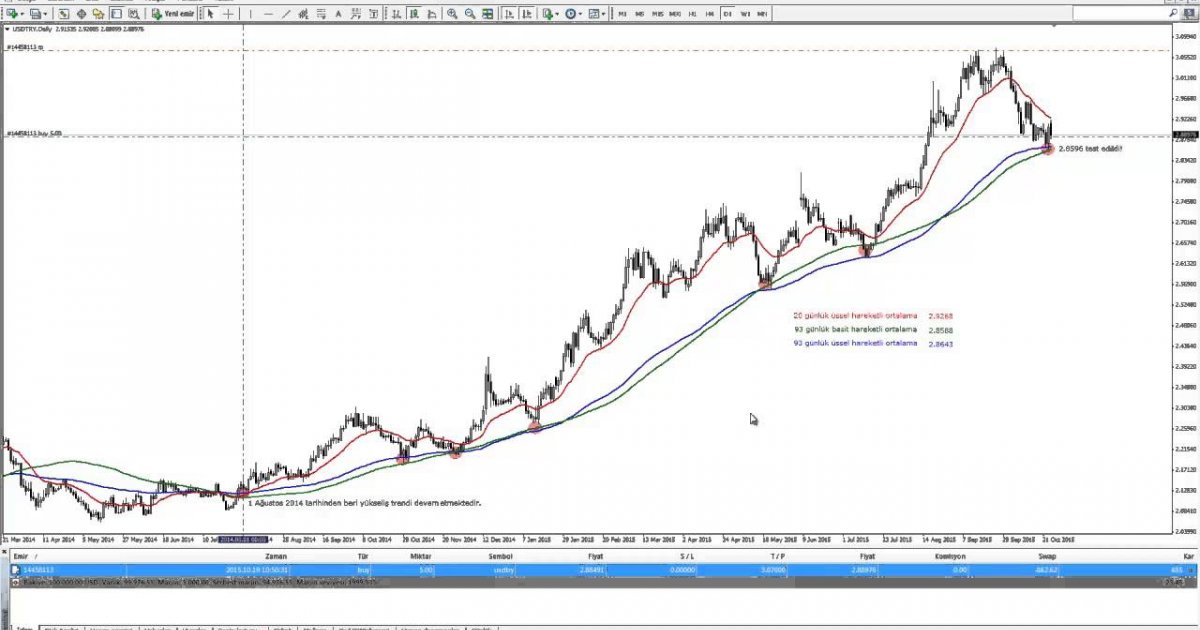Open the Templates icon
Viewport: 1200px width, 630px height.
[593, 14]
